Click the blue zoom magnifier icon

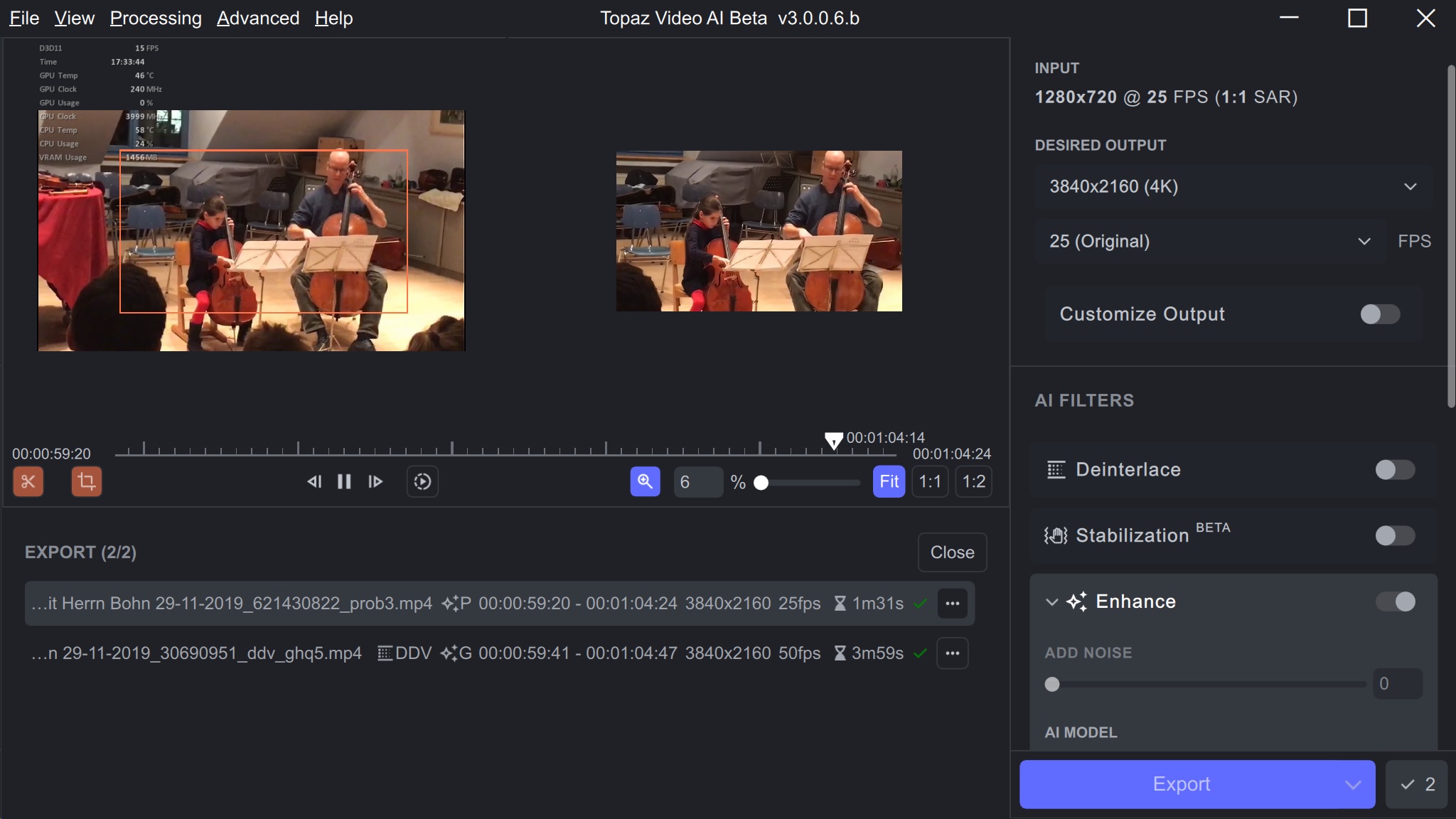coord(645,481)
